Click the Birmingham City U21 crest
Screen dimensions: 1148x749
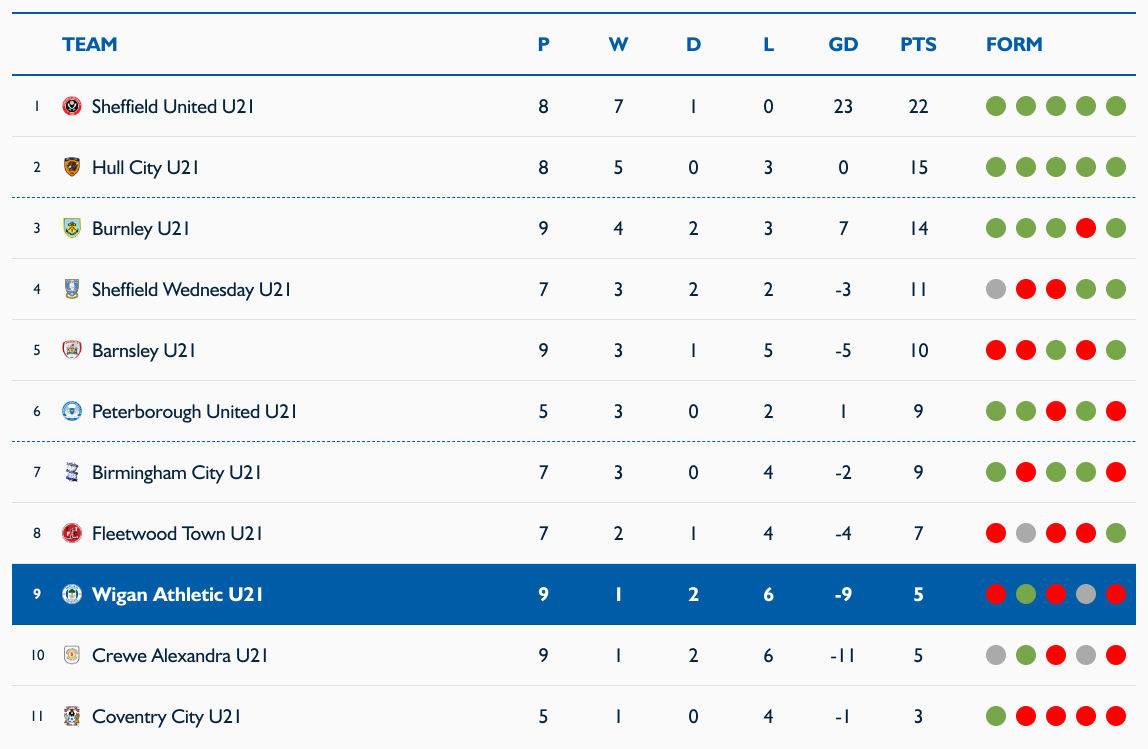coord(72,472)
